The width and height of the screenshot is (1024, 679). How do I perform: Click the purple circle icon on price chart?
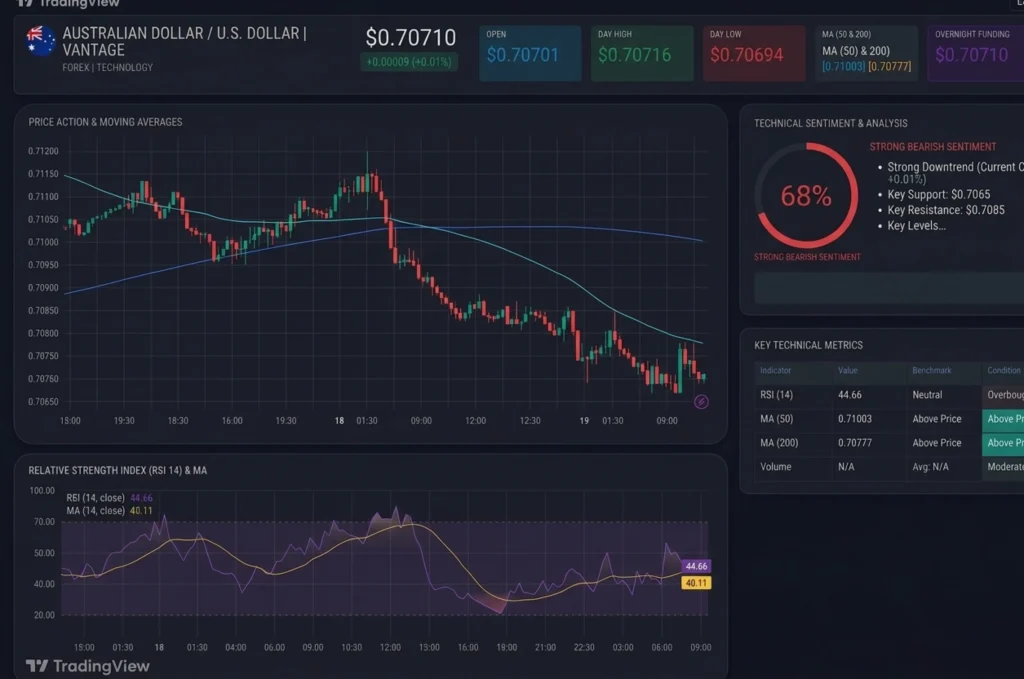tap(701, 402)
